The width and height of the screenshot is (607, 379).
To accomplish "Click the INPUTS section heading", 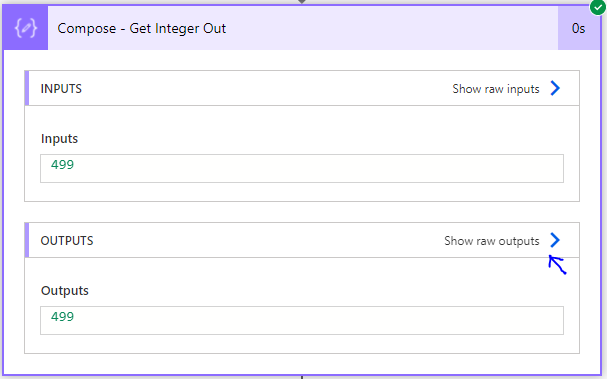I will click(x=61, y=89).
